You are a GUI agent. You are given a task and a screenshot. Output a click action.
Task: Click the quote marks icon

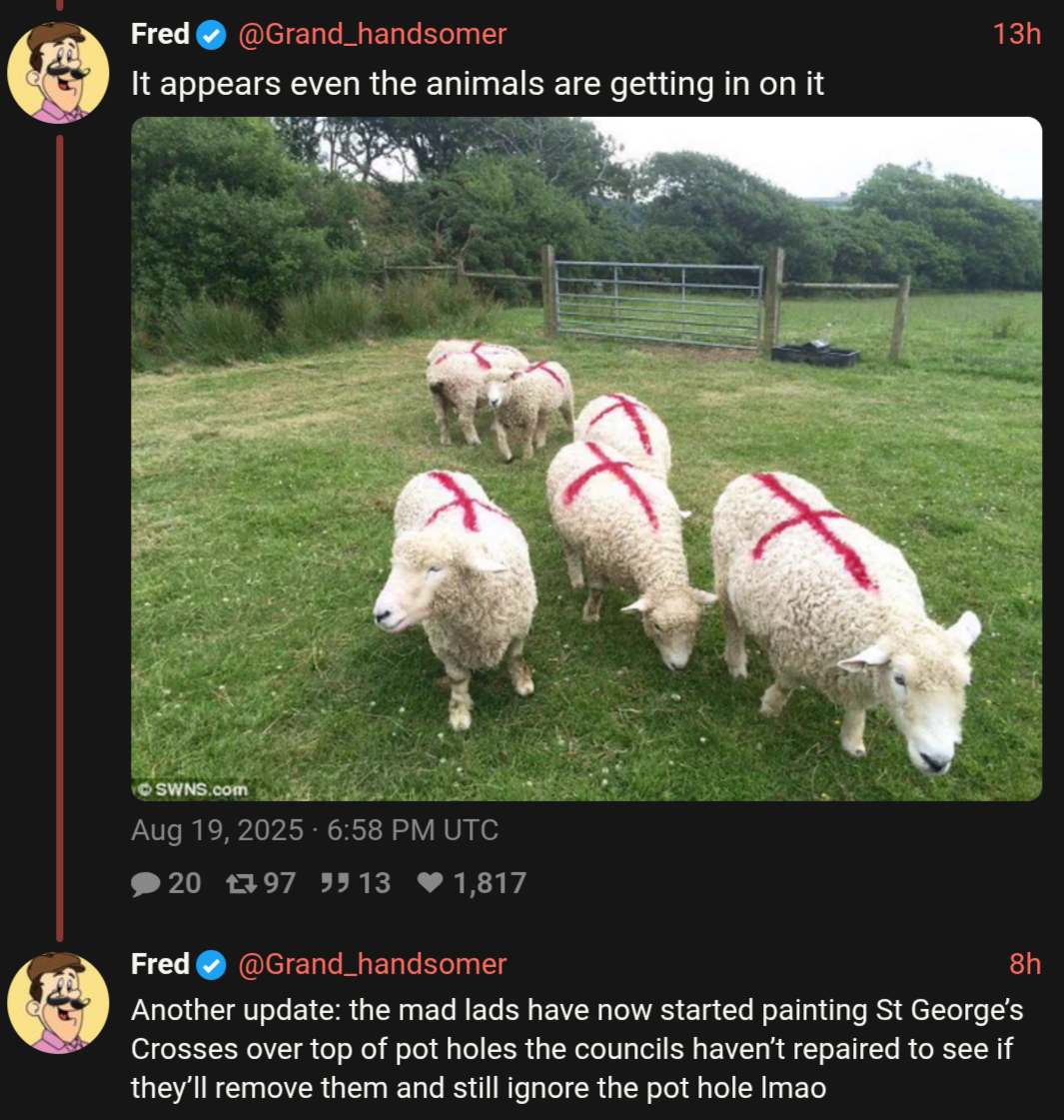[x=335, y=883]
